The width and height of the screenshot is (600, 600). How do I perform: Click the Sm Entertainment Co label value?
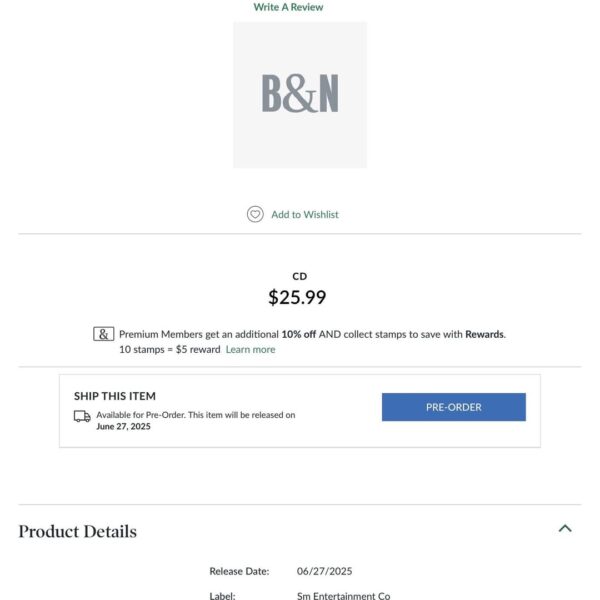click(344, 596)
